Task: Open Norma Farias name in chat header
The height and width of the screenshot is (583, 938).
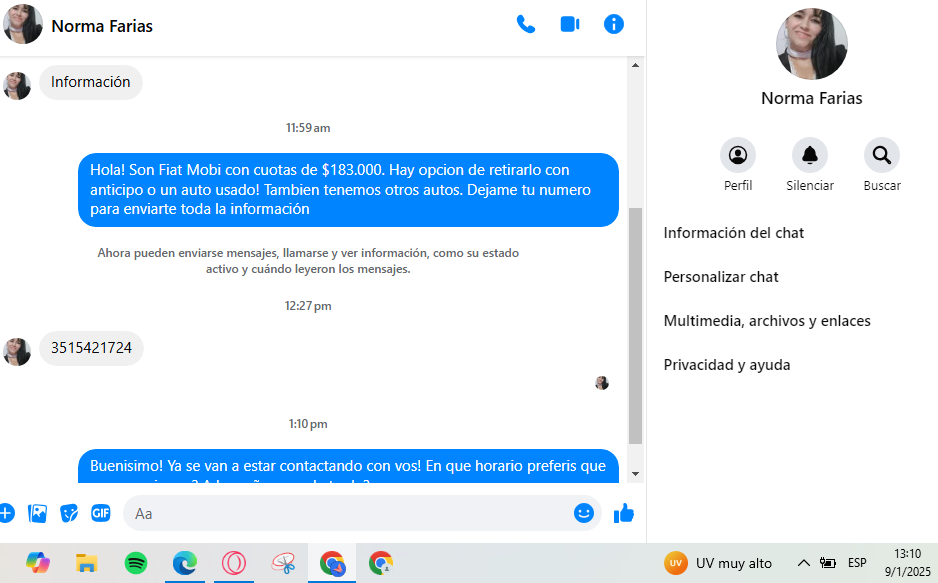Action: click(102, 26)
